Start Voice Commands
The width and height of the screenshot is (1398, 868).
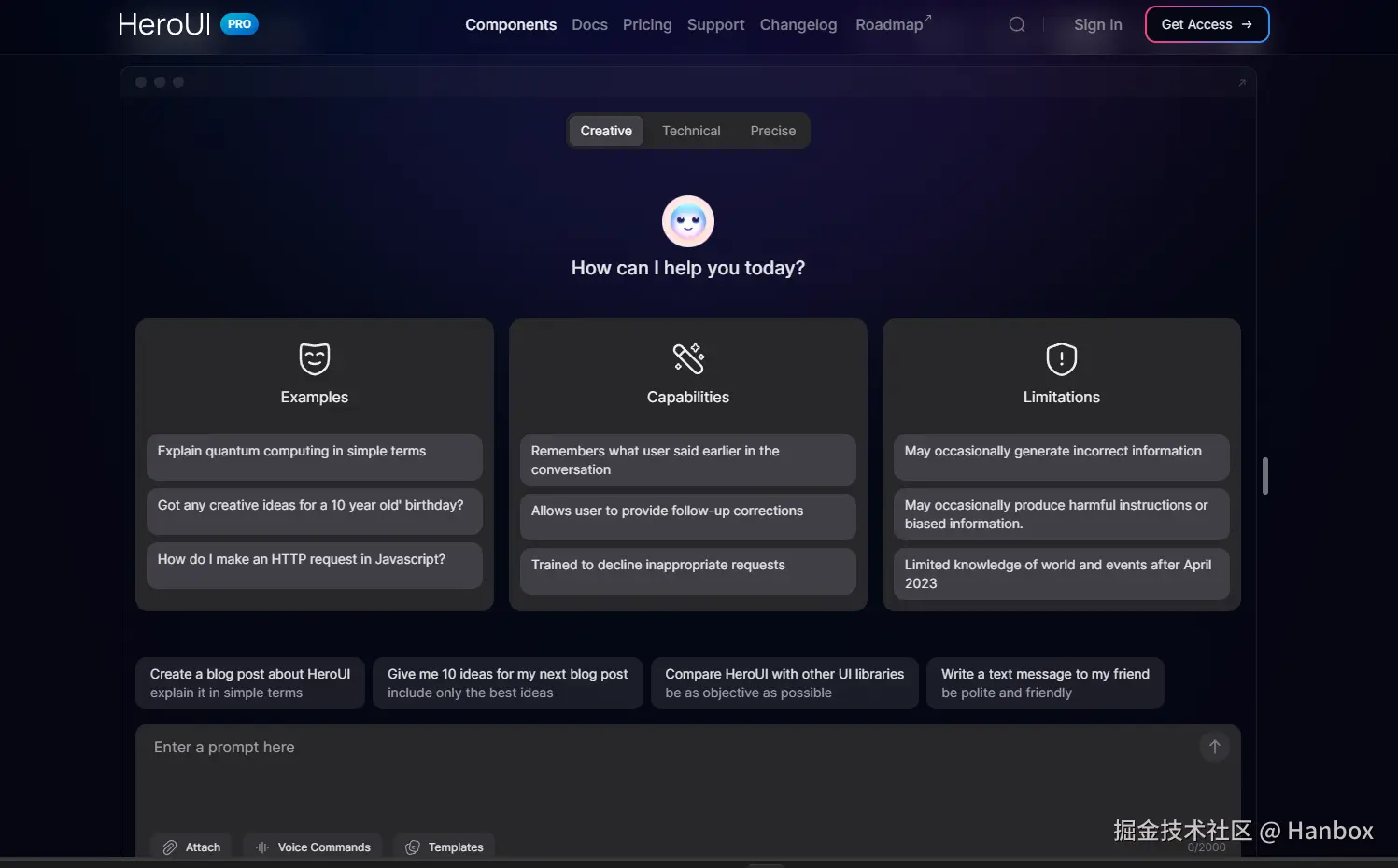(313, 847)
